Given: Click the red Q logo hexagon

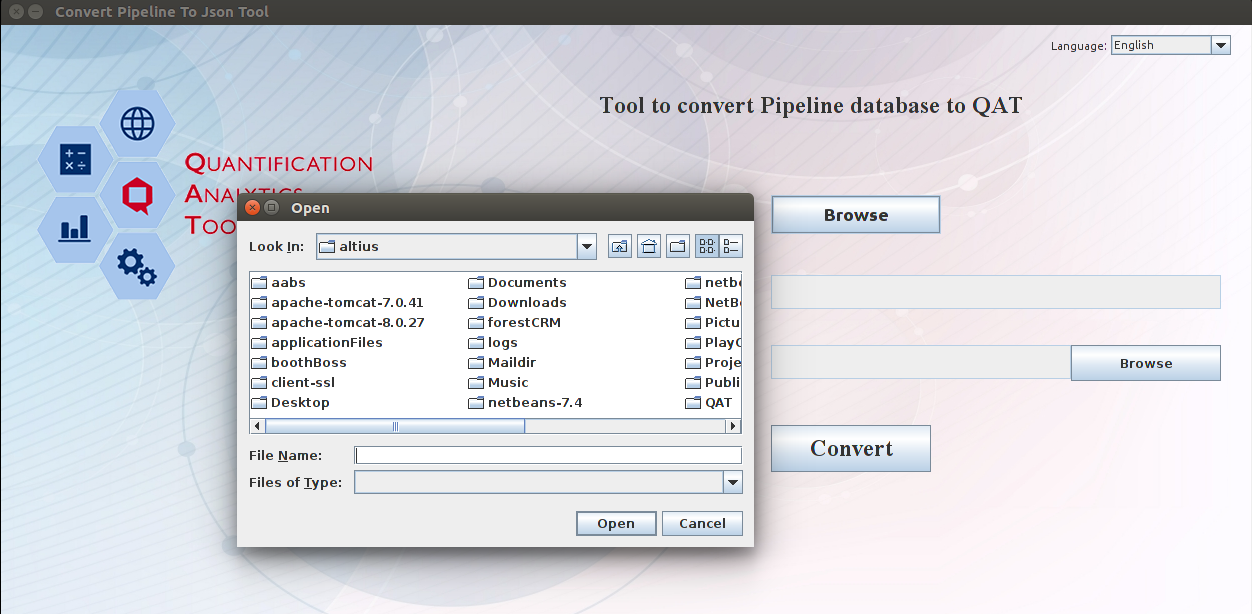Looking at the screenshot, I should 137,195.
